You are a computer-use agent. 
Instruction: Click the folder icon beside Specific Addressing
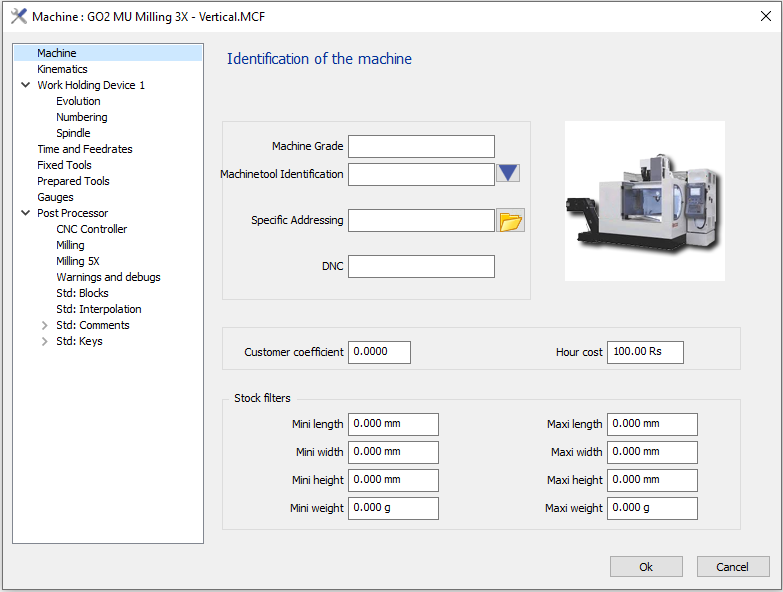511,221
